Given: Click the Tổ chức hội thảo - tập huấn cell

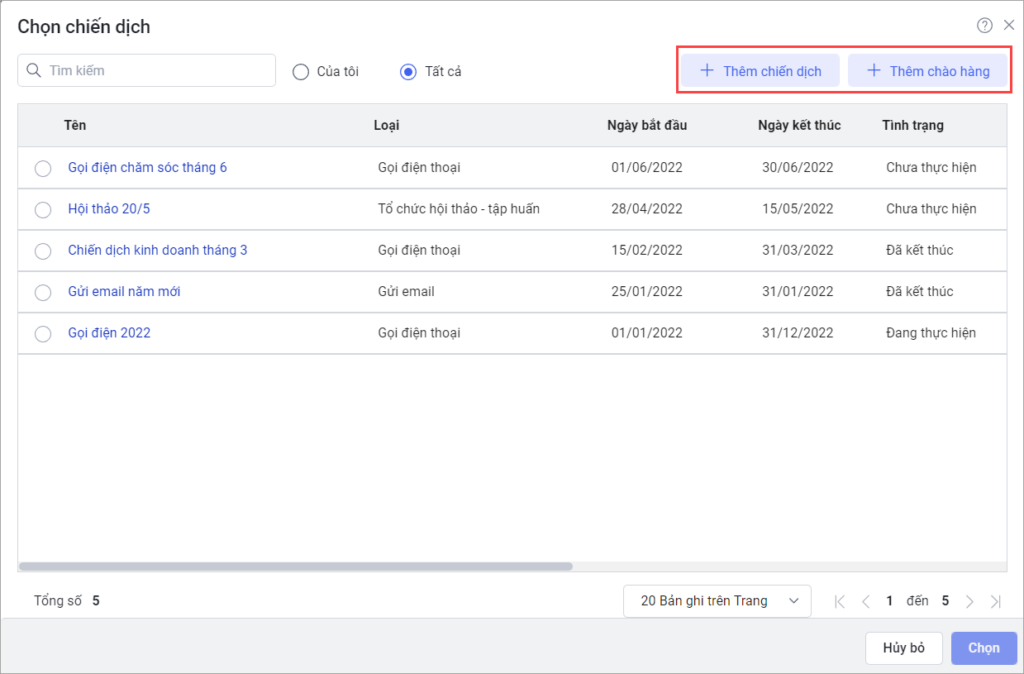Looking at the screenshot, I should click(458, 209).
